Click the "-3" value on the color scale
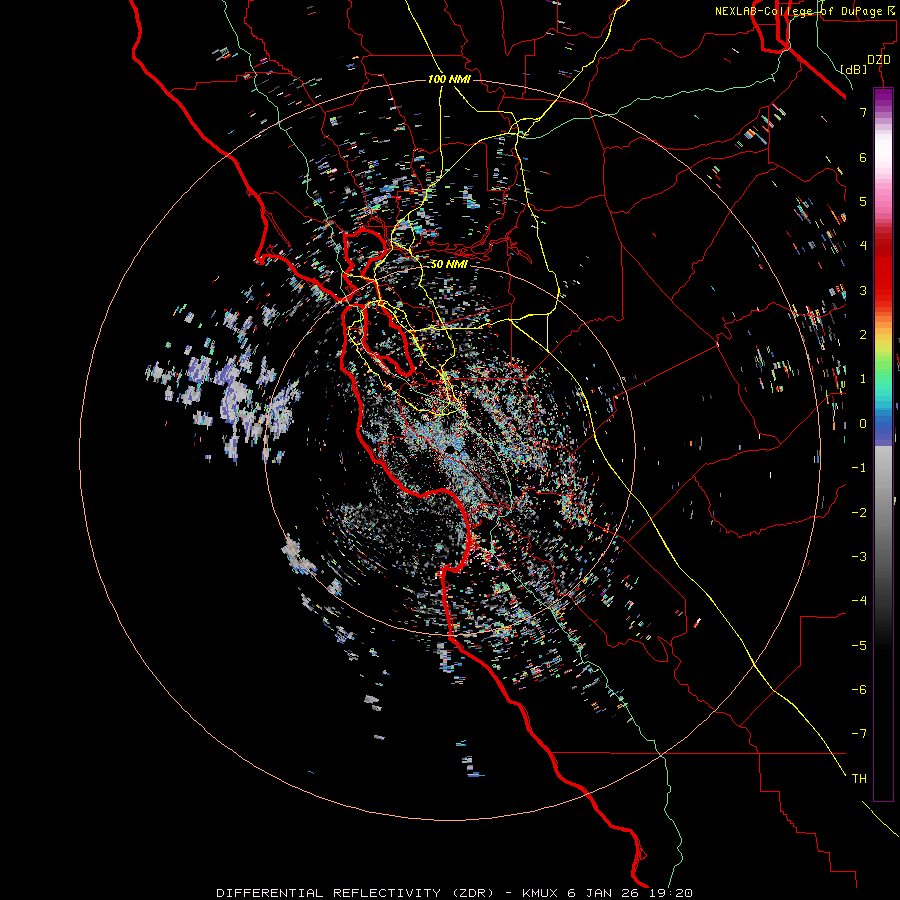This screenshot has width=900, height=900. click(x=859, y=556)
